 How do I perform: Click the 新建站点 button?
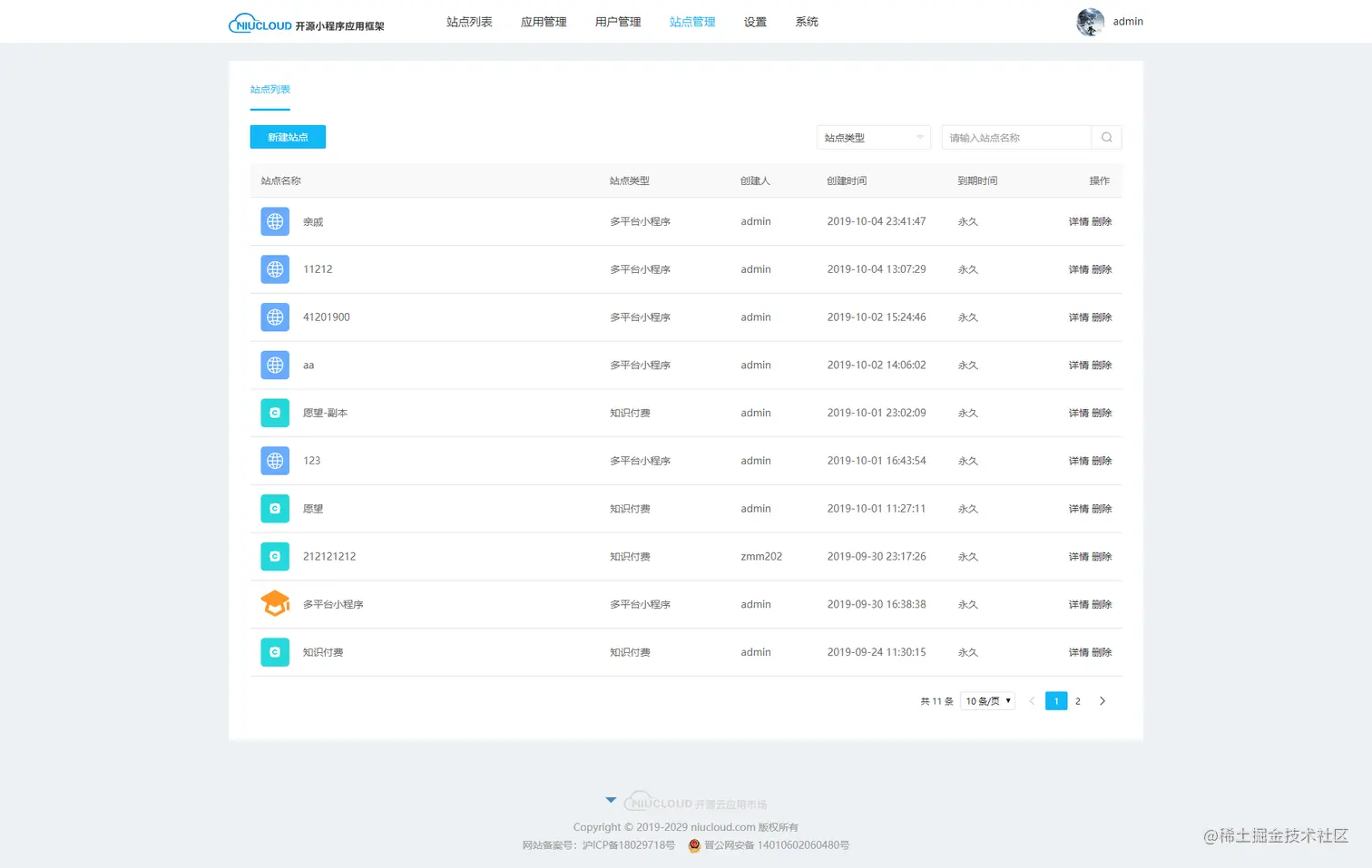click(x=287, y=136)
